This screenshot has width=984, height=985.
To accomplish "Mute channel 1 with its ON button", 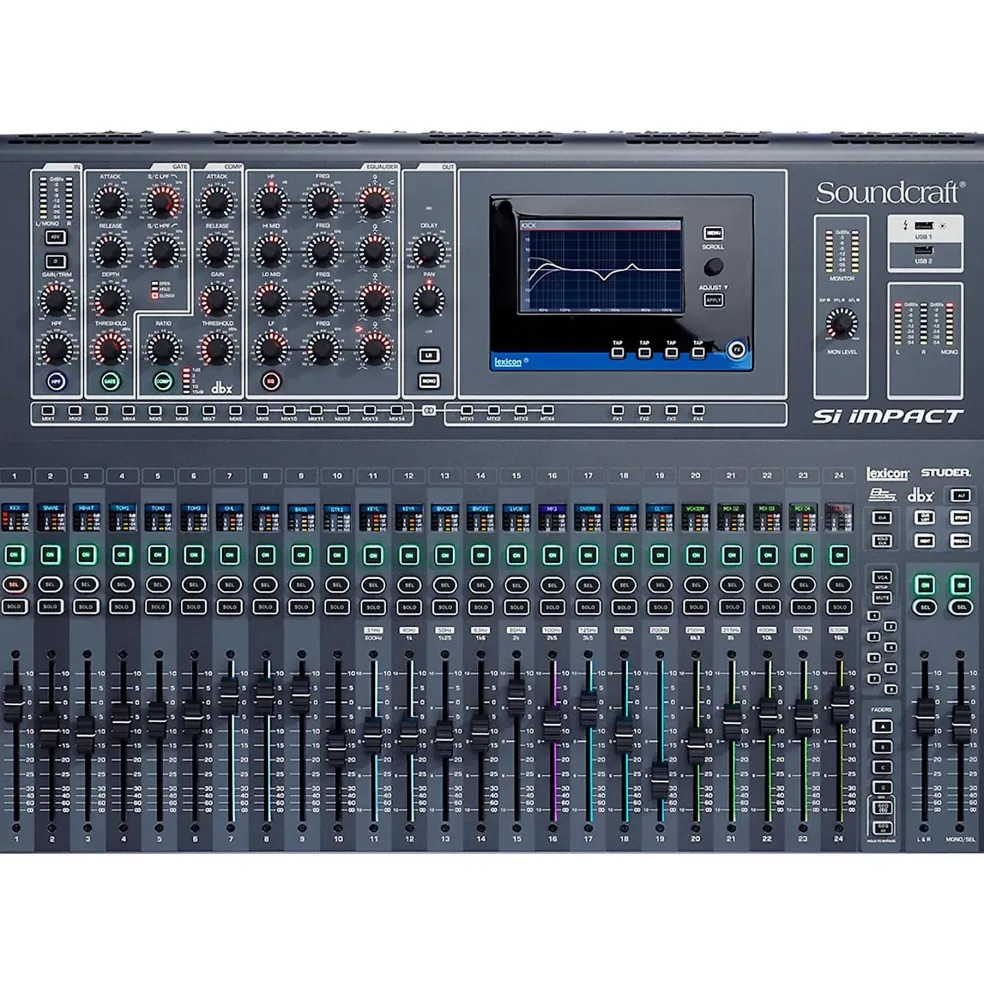I will click(x=14, y=555).
